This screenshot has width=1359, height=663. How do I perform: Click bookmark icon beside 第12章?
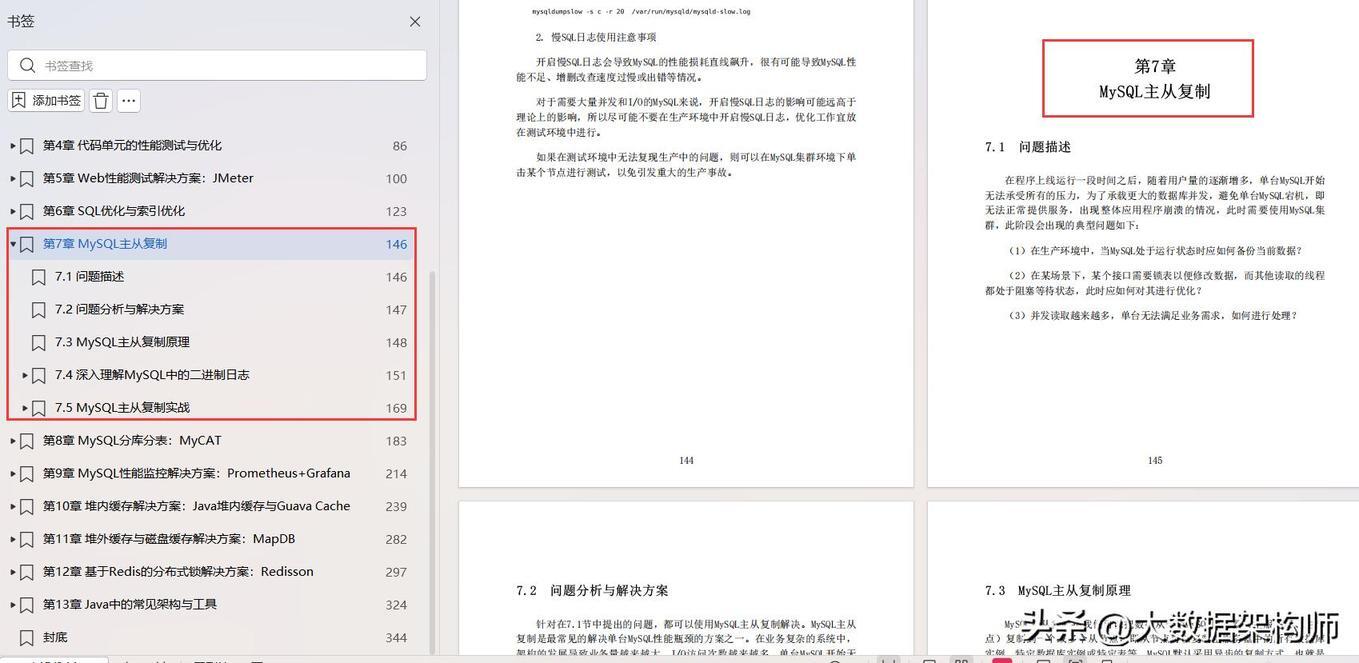click(x=27, y=572)
